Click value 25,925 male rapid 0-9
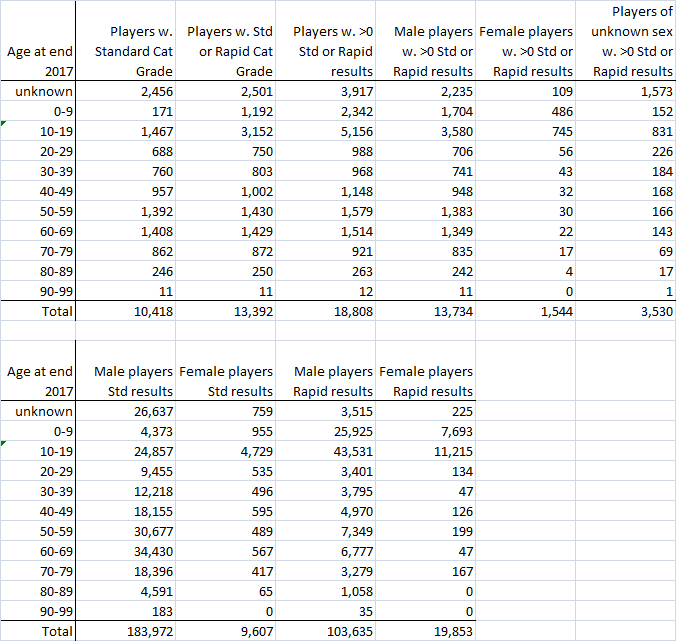The image size is (676, 641). pyautogui.click(x=325, y=431)
